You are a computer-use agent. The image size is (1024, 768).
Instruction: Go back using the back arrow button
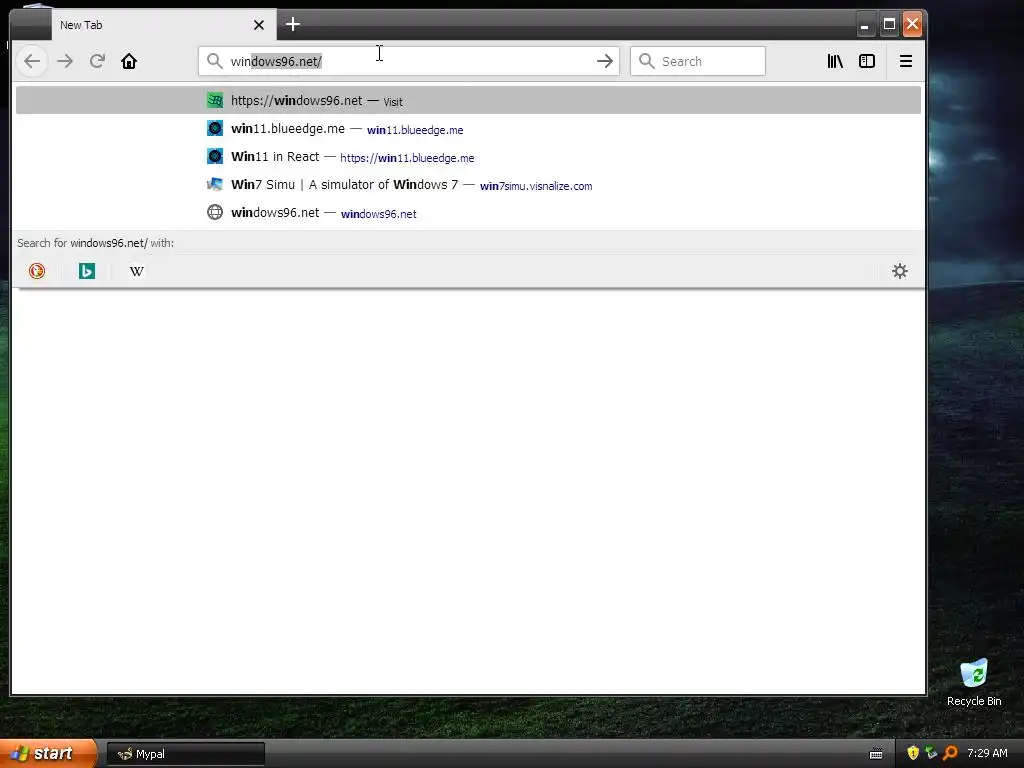[32, 61]
